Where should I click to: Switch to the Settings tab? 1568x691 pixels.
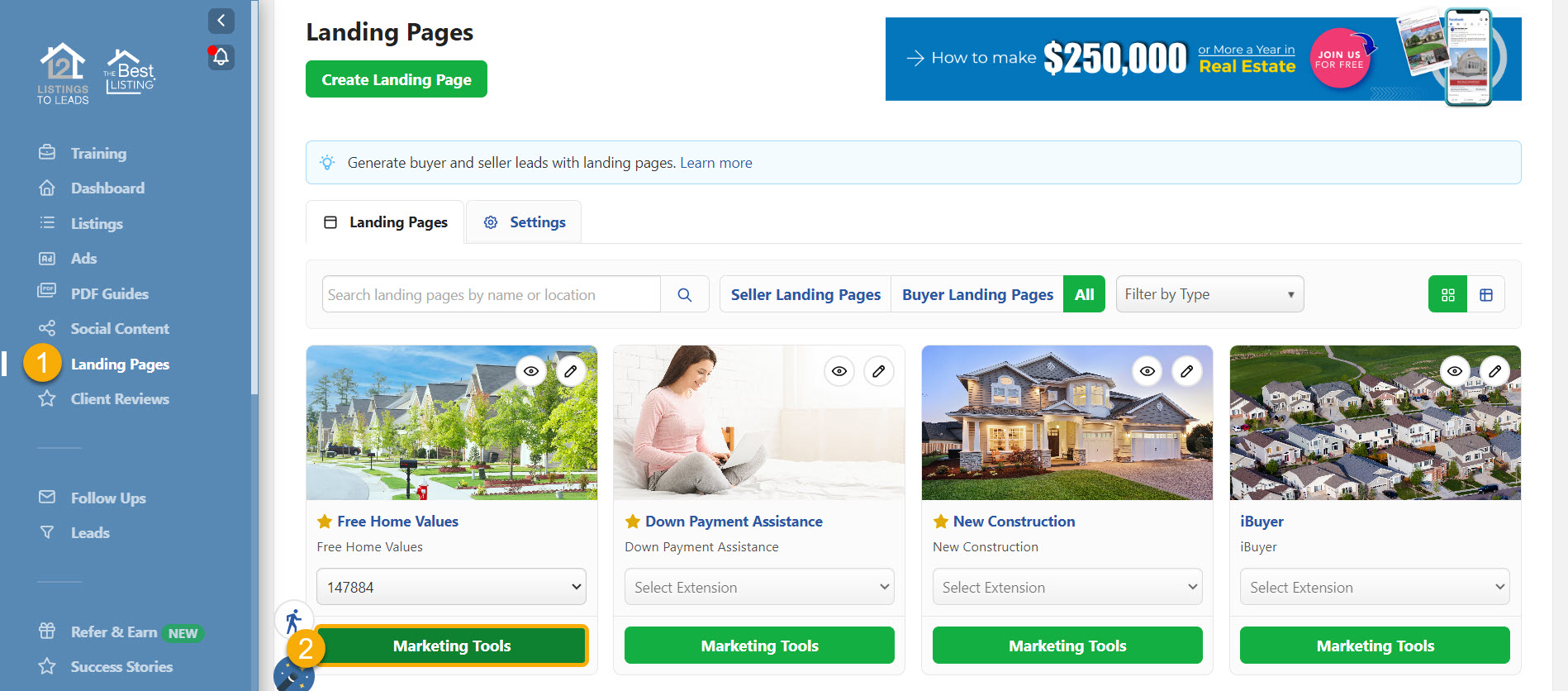tap(524, 222)
